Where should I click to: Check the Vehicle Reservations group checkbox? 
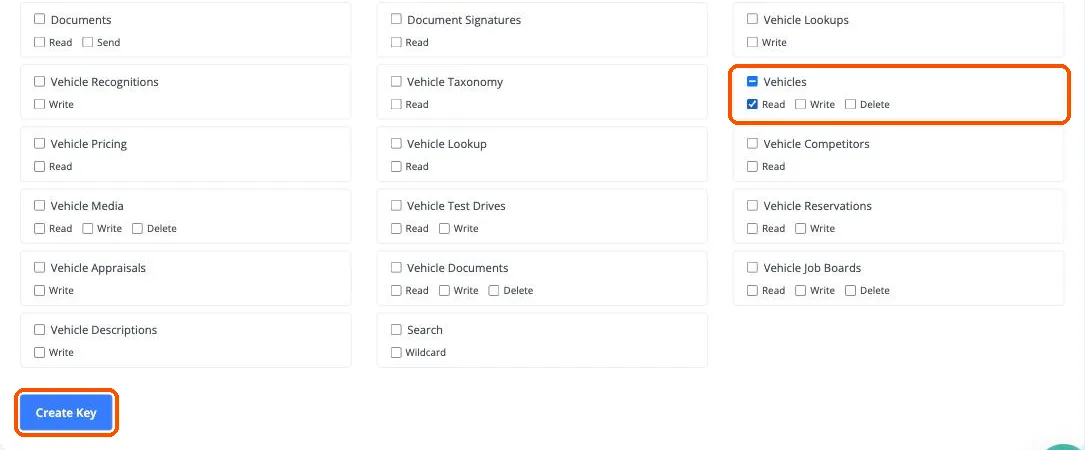tap(752, 206)
